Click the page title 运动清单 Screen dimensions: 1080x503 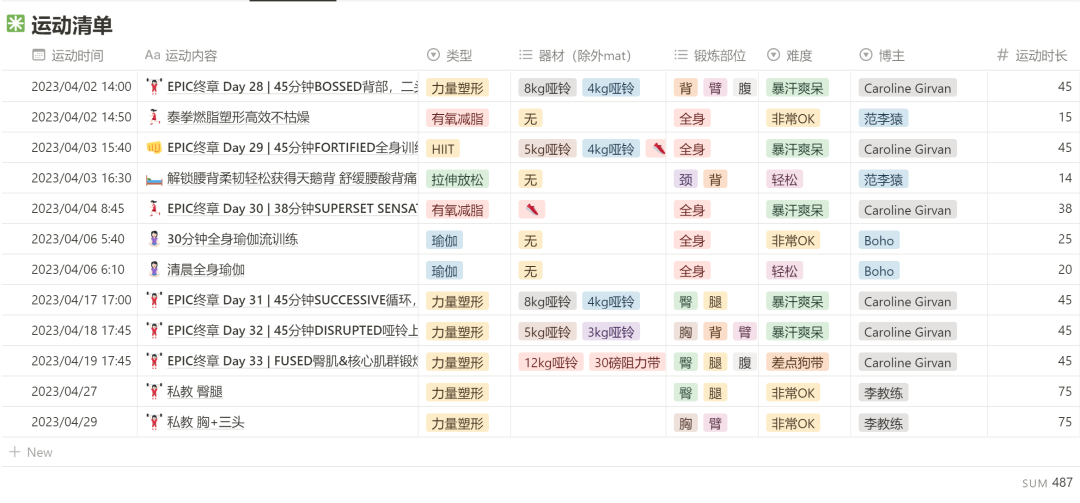[72, 25]
